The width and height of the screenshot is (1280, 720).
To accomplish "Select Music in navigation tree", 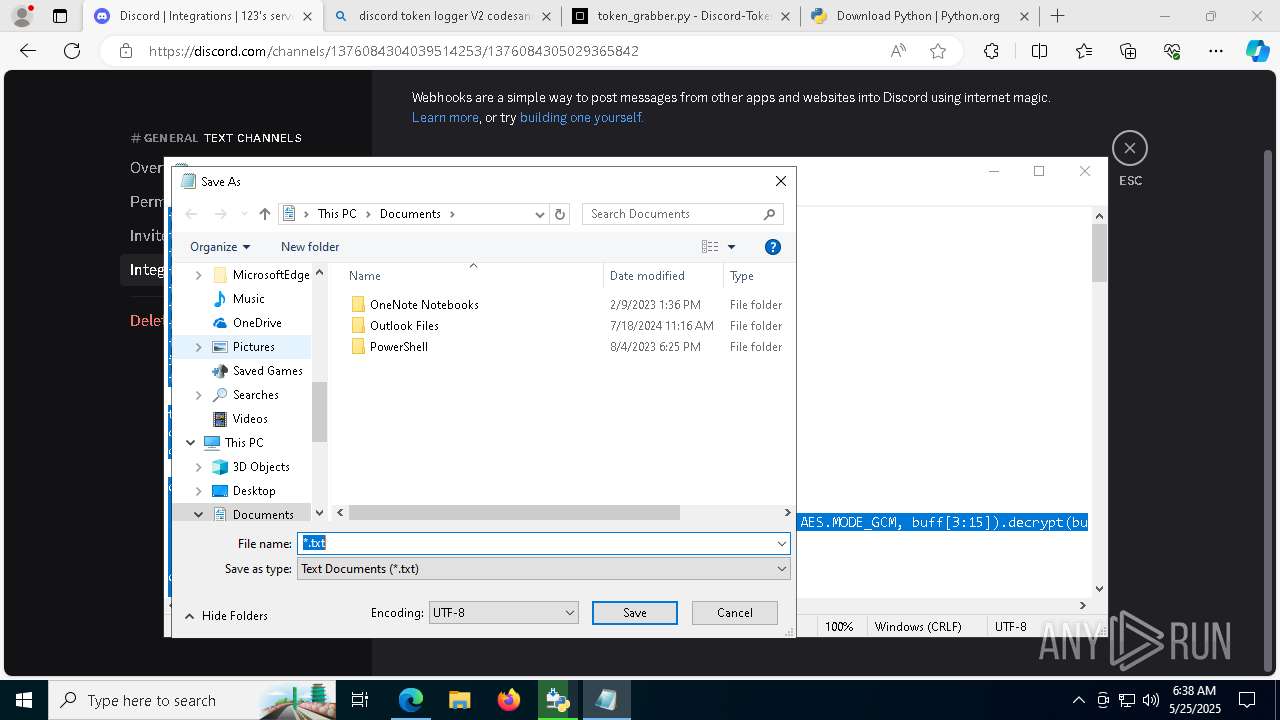I will coord(248,299).
